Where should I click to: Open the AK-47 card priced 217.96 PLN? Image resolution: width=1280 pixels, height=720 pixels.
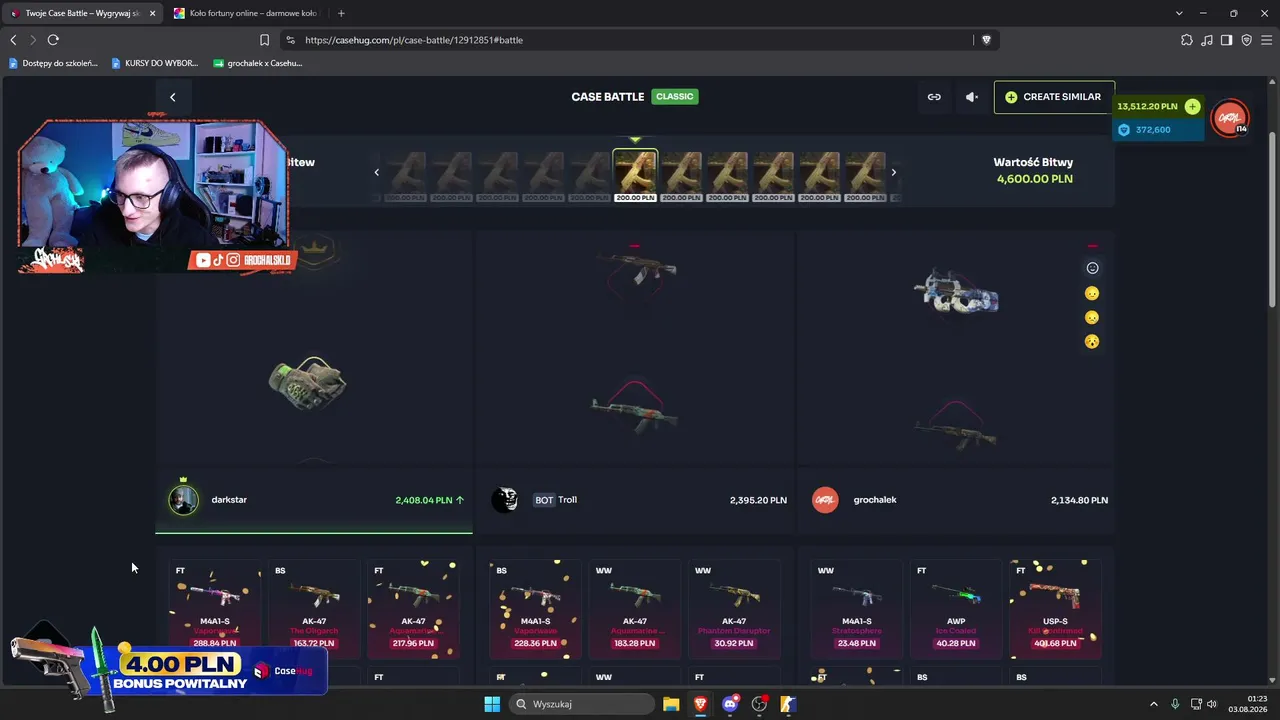(413, 608)
